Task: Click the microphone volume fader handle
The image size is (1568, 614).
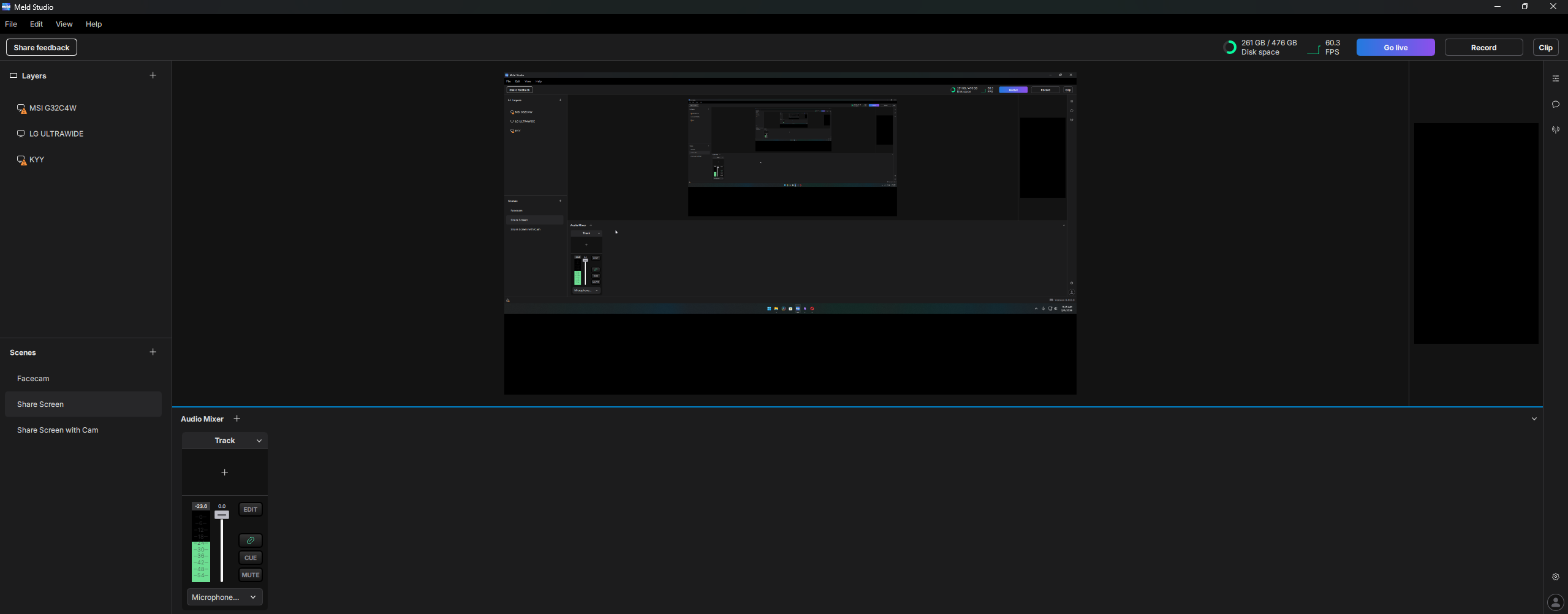Action: [222, 515]
